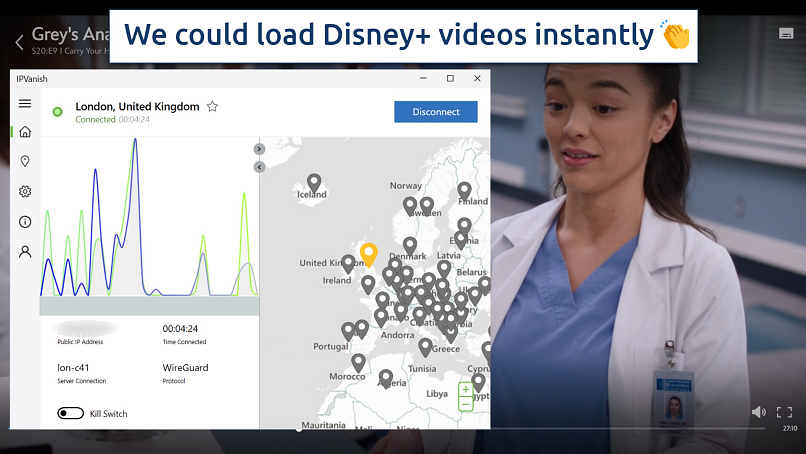This screenshot has width=806, height=454.
Task: Open subtitles menu in video player
Action: 786,34
